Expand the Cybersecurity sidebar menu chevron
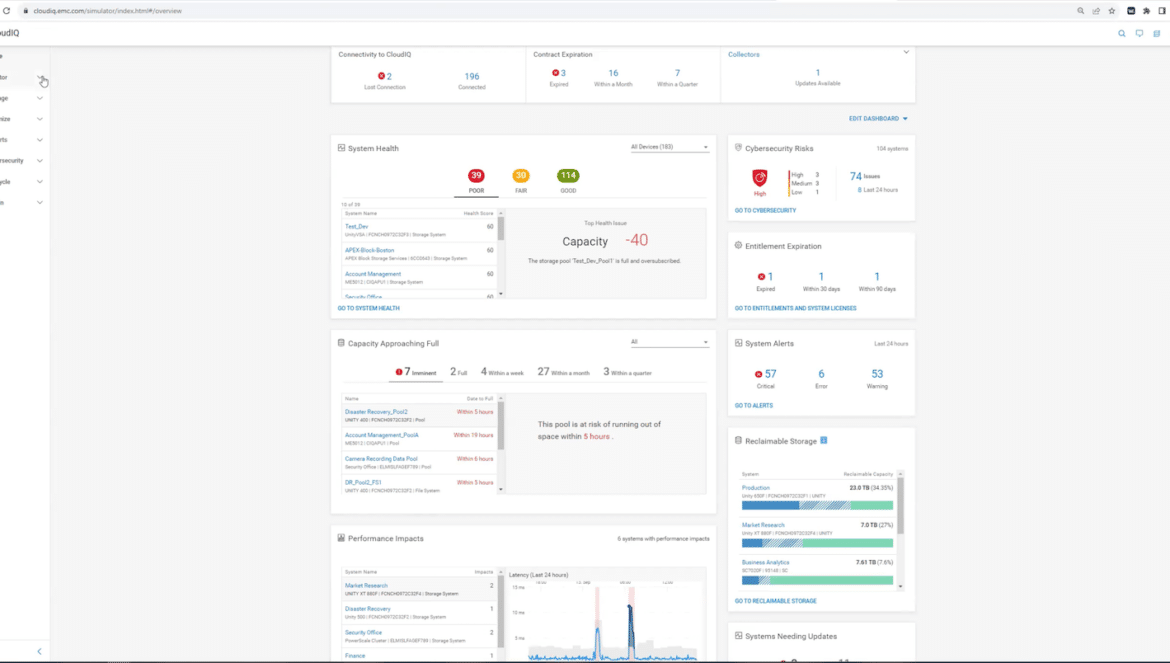This screenshot has width=1170, height=663. click(40, 161)
